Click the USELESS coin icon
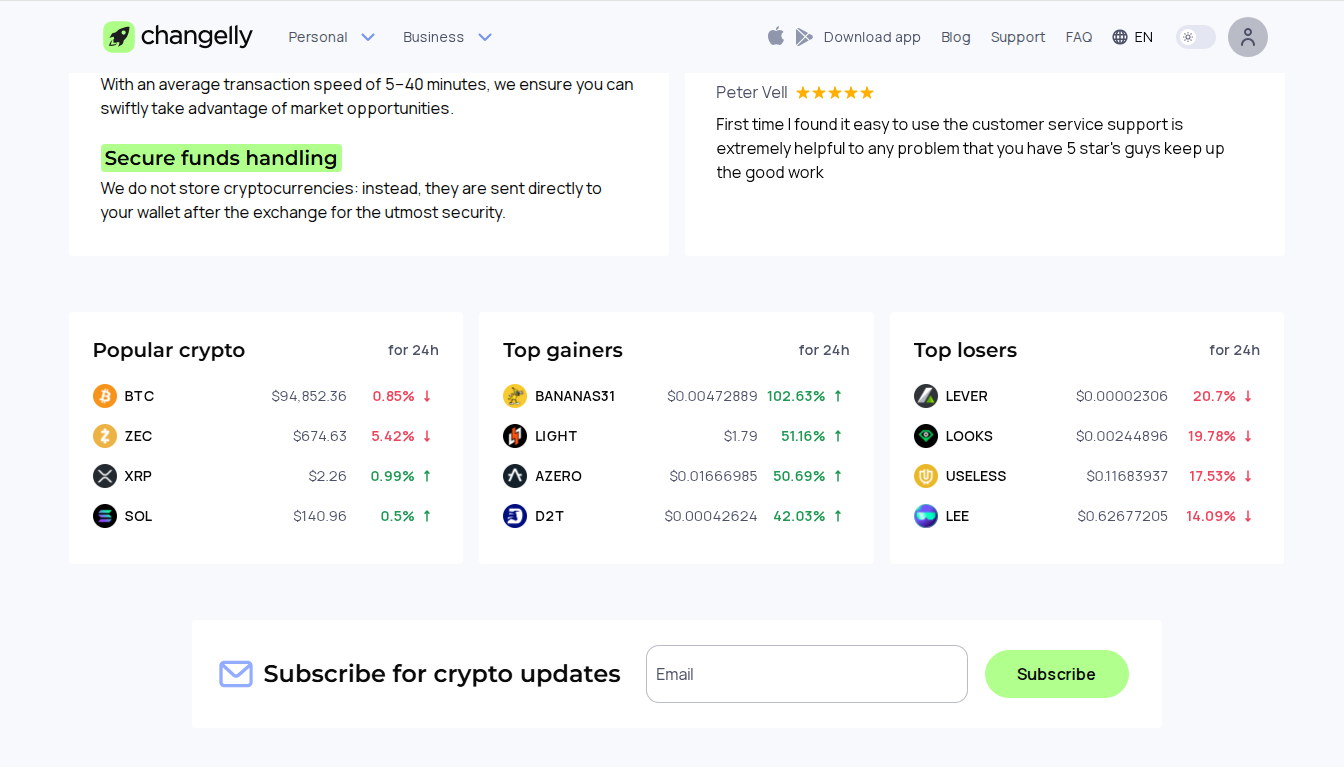Image resolution: width=1344 pixels, height=767 pixels. point(926,476)
